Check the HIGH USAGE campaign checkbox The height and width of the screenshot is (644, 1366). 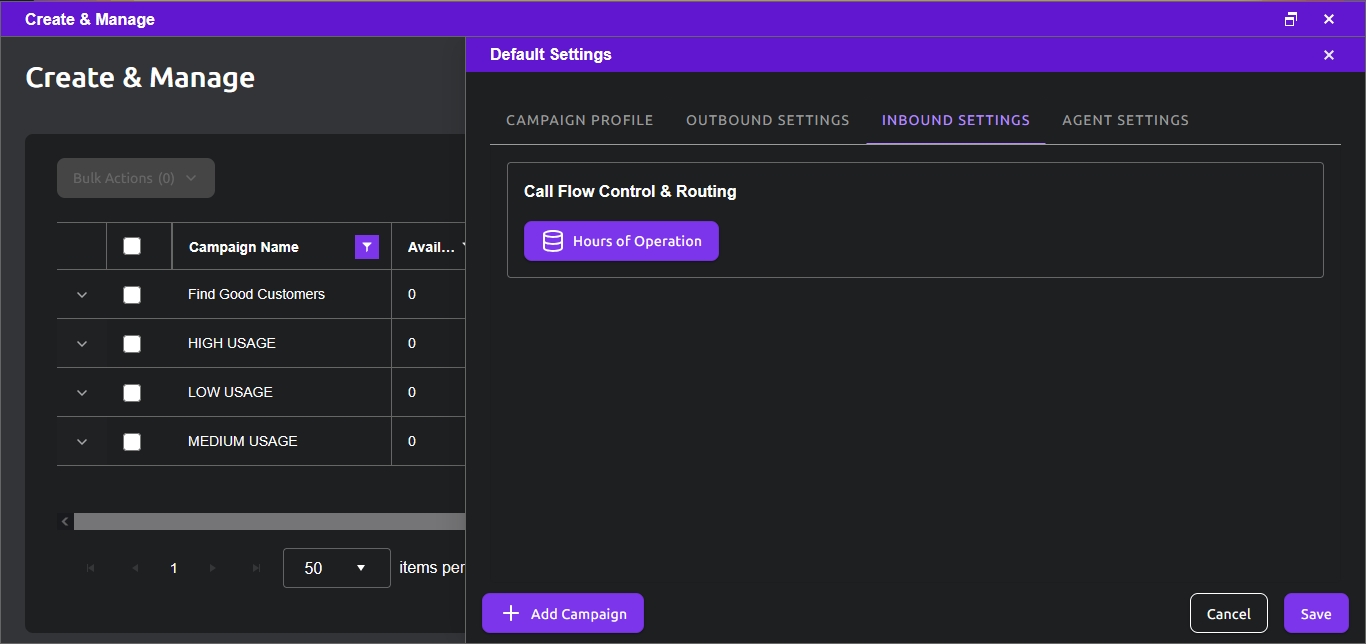click(132, 344)
